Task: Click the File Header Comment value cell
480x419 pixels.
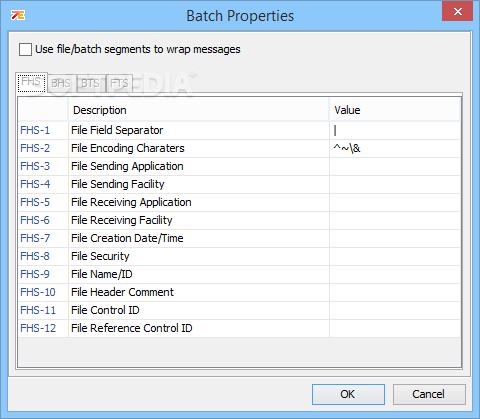Action: tap(395, 292)
